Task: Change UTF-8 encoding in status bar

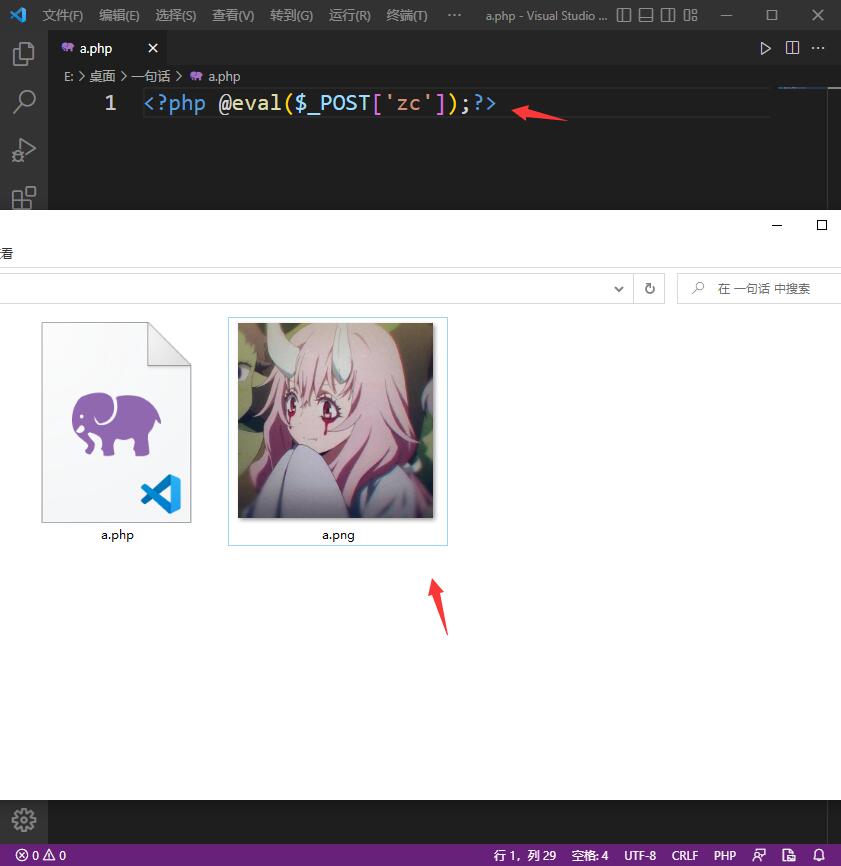Action: (x=640, y=856)
